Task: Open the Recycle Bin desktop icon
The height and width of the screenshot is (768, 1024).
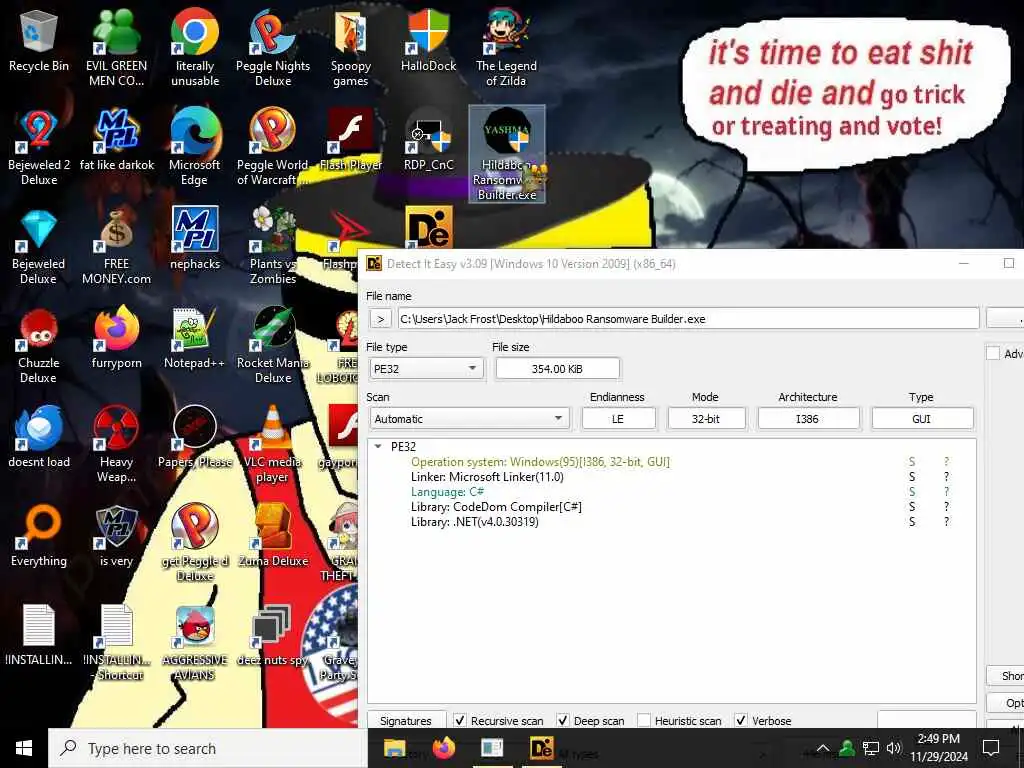Action: [x=39, y=40]
